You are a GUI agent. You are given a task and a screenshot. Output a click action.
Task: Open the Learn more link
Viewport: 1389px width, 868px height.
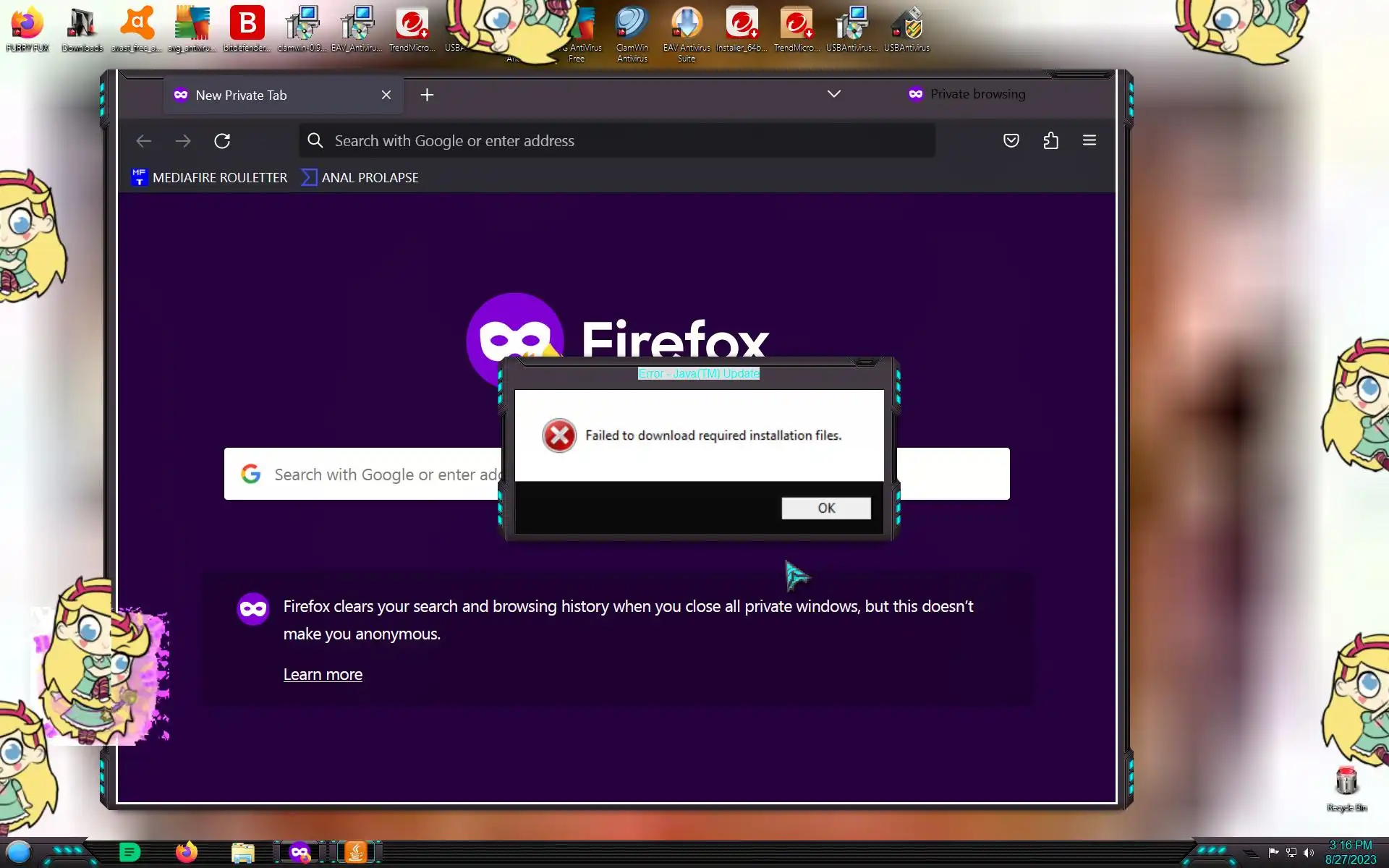(x=323, y=674)
